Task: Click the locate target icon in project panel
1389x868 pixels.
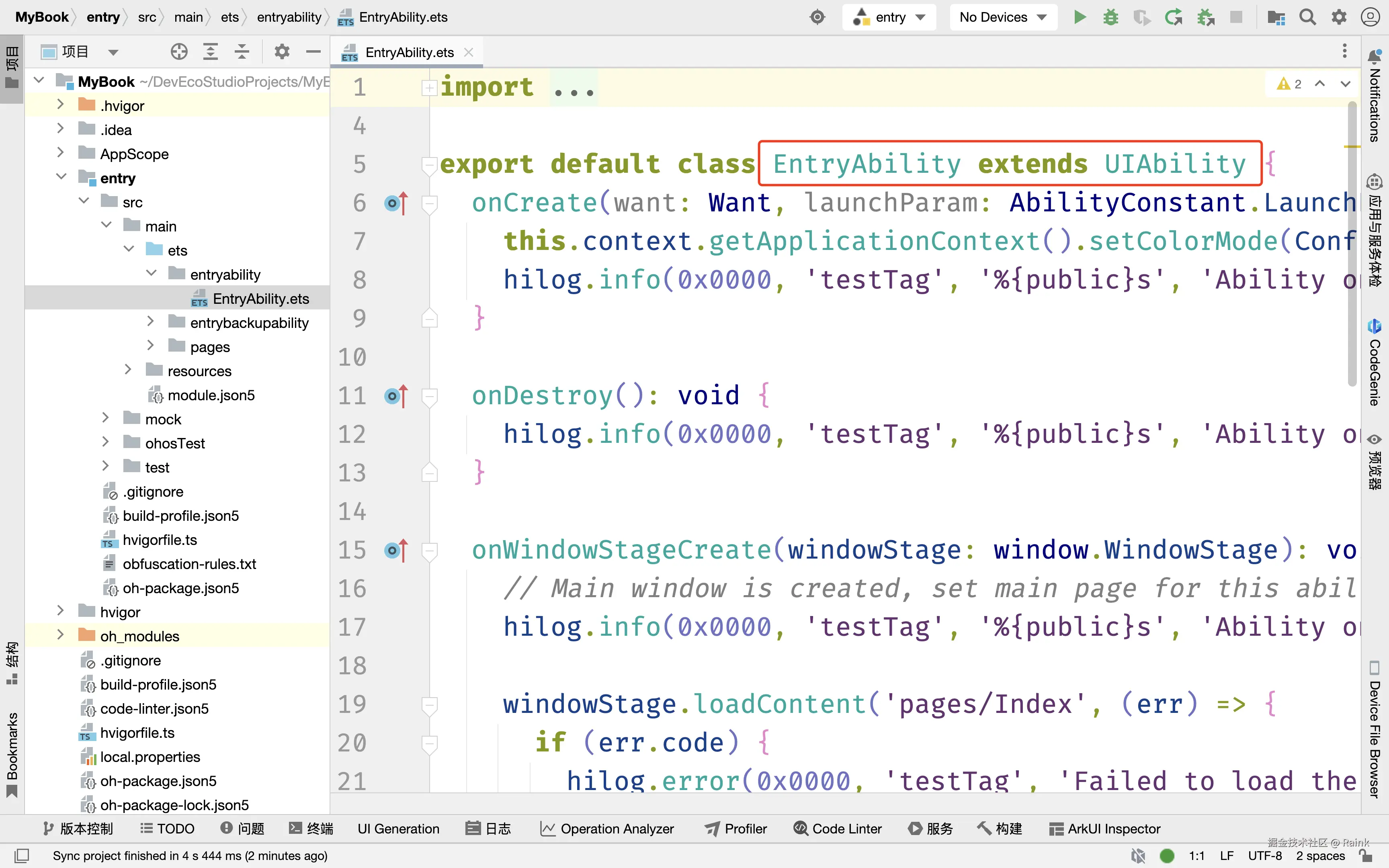Action: pyautogui.click(x=179, y=52)
